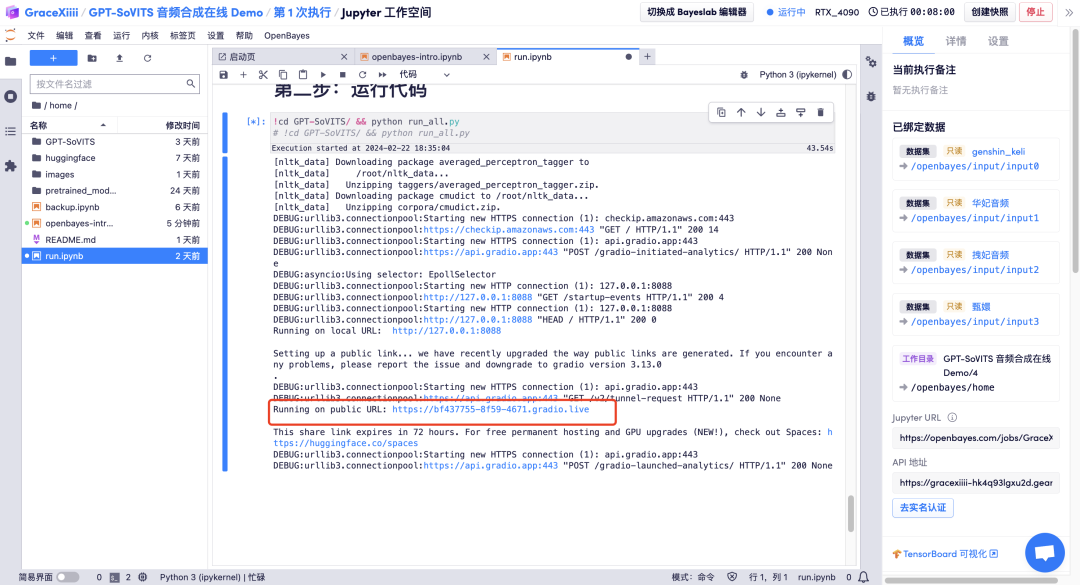Refresh the file list
1080x585 pixels.
(147, 59)
